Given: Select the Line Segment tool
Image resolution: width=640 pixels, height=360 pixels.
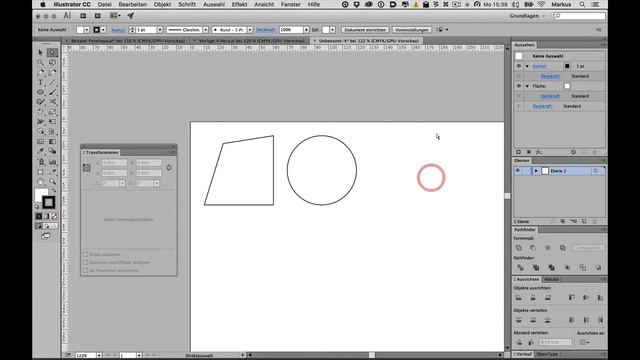Looking at the screenshot, I should [52, 82].
